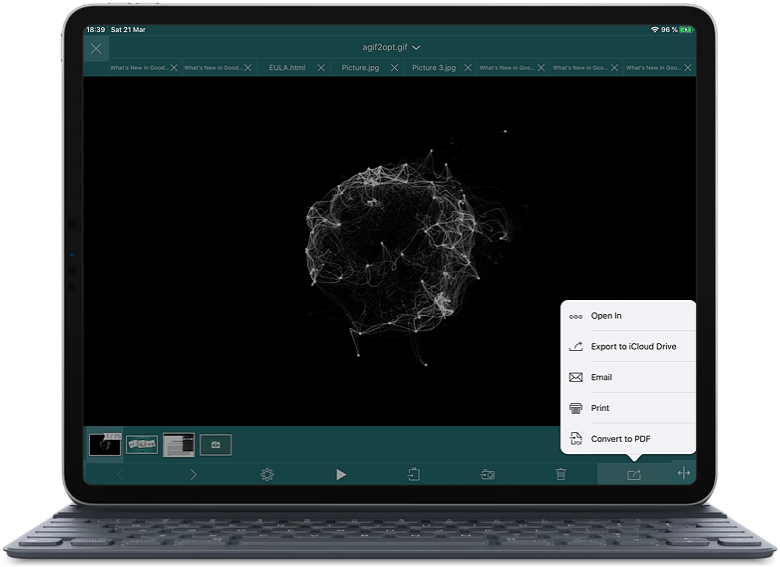This screenshot has width=780, height=567.
Task: Switch to the Picture 3.jpg tab
Action: coord(434,68)
